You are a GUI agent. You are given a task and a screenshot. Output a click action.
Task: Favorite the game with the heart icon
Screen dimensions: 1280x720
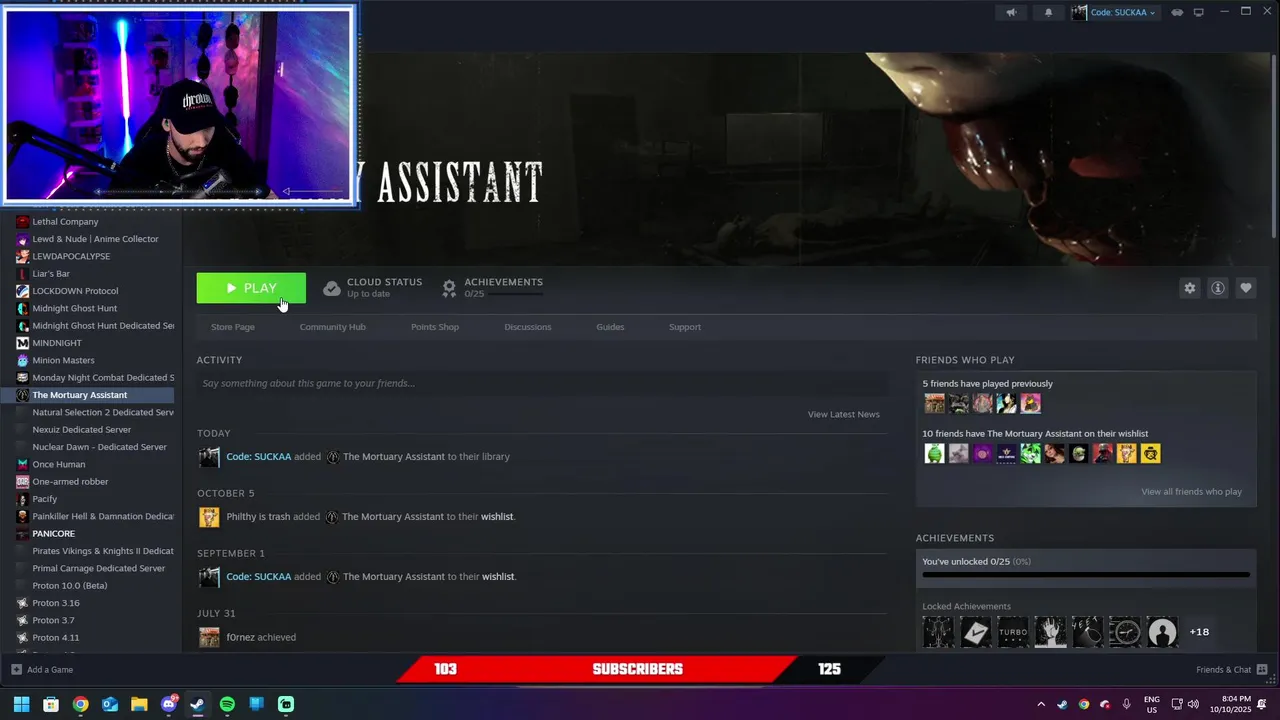[x=1245, y=288]
